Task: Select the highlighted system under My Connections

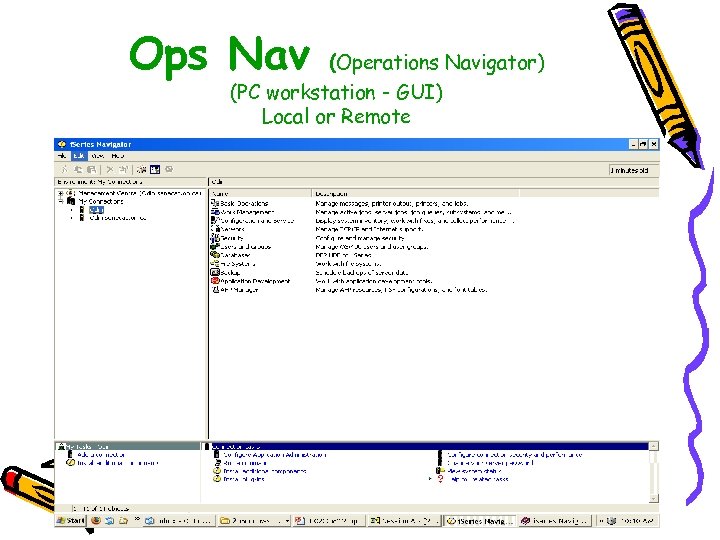Action: (x=96, y=210)
